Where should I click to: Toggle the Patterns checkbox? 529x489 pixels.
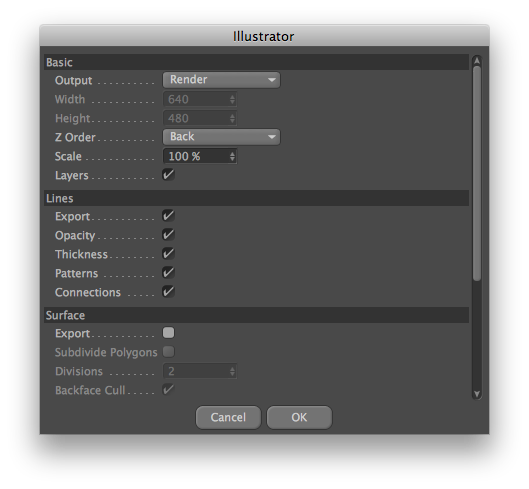pos(168,273)
